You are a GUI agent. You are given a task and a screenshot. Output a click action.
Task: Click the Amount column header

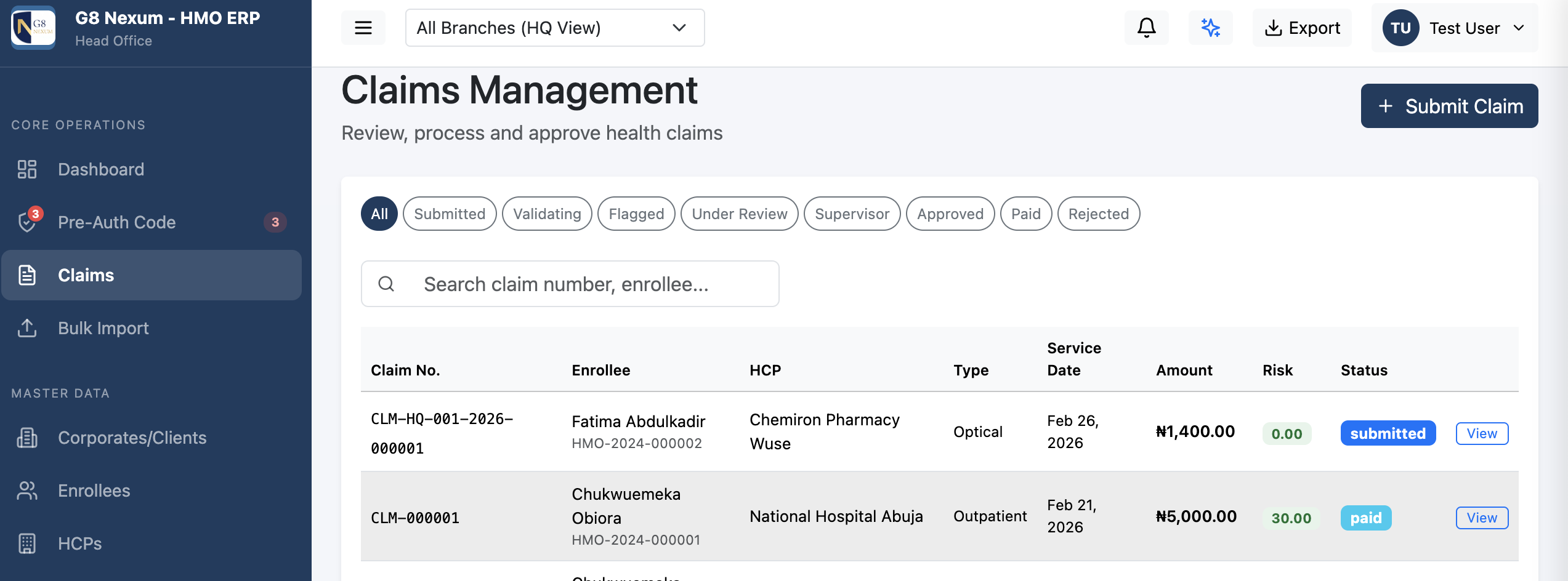coord(1184,370)
